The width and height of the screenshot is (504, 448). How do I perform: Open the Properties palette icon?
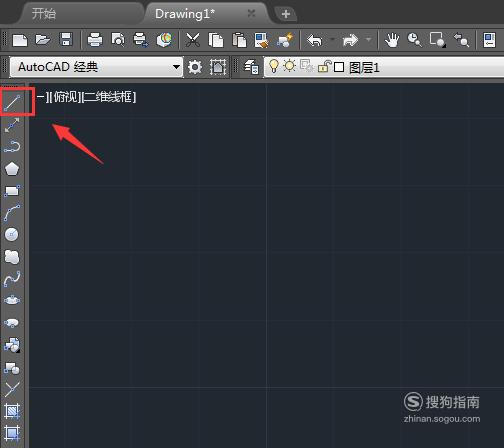[x=489, y=40]
